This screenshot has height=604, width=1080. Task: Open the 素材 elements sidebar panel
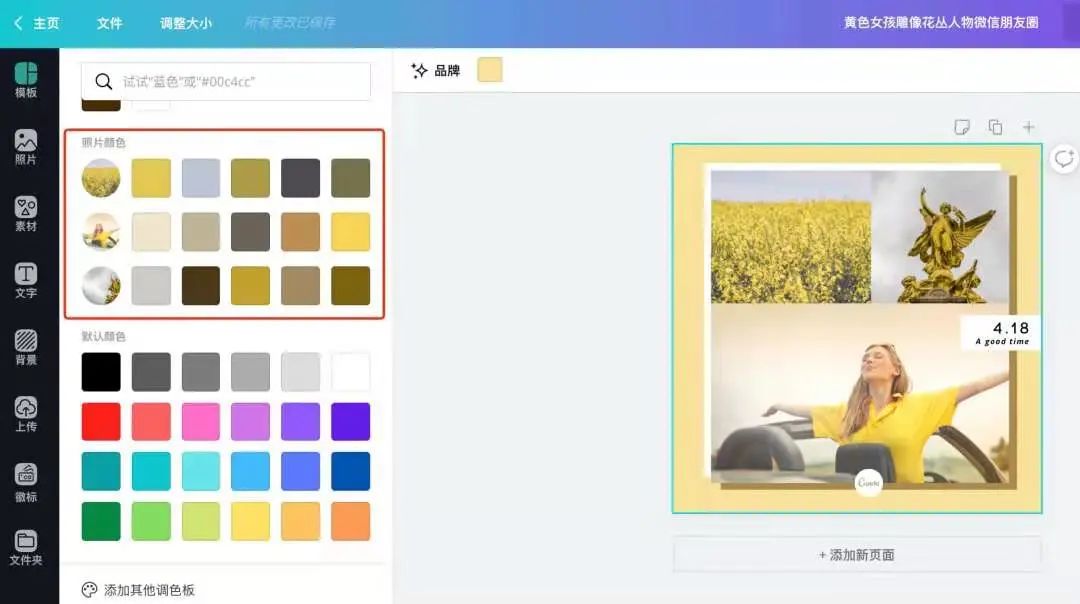[x=26, y=213]
